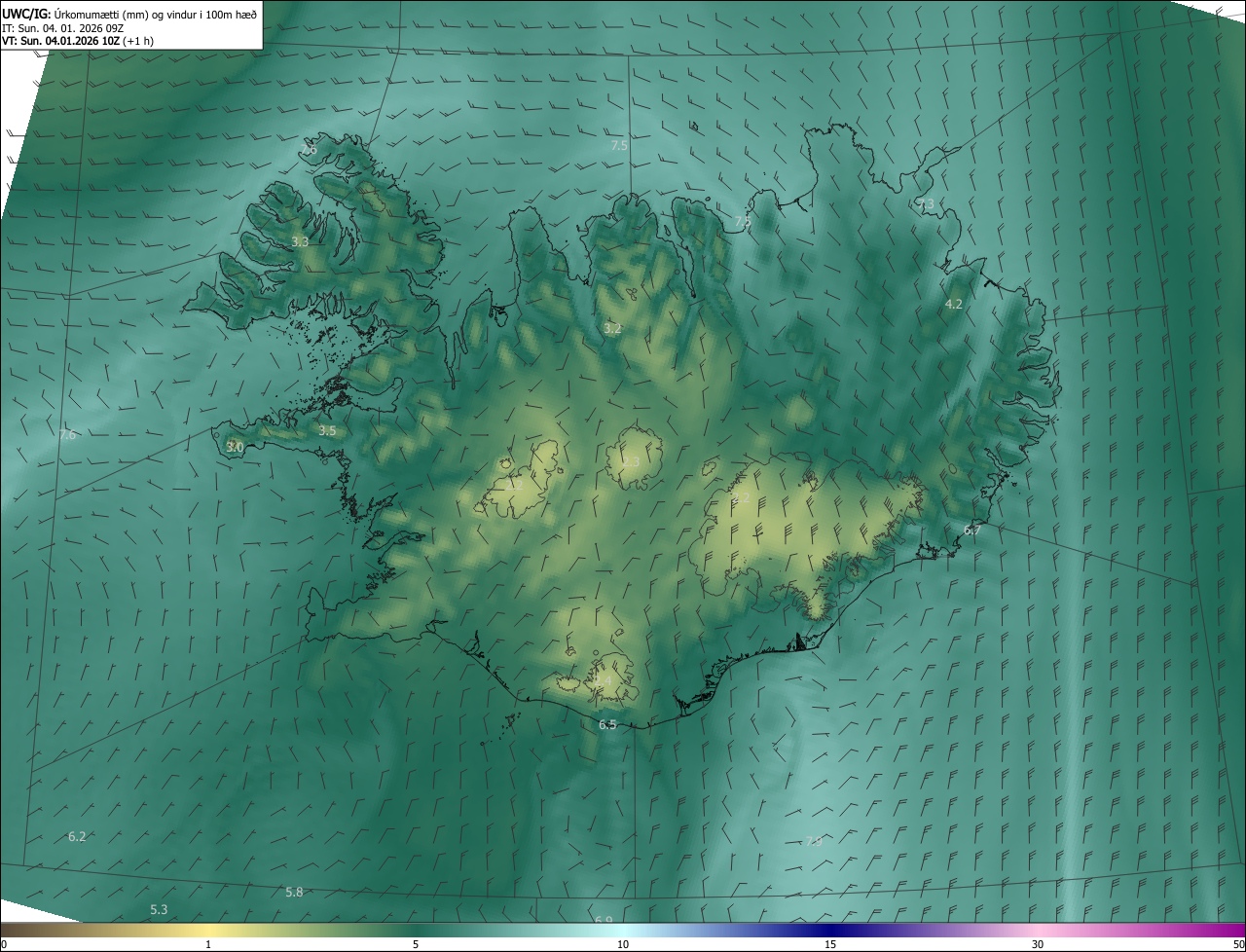Click the precipitation colour scale bar
The image size is (1246, 952).
coord(623,930)
